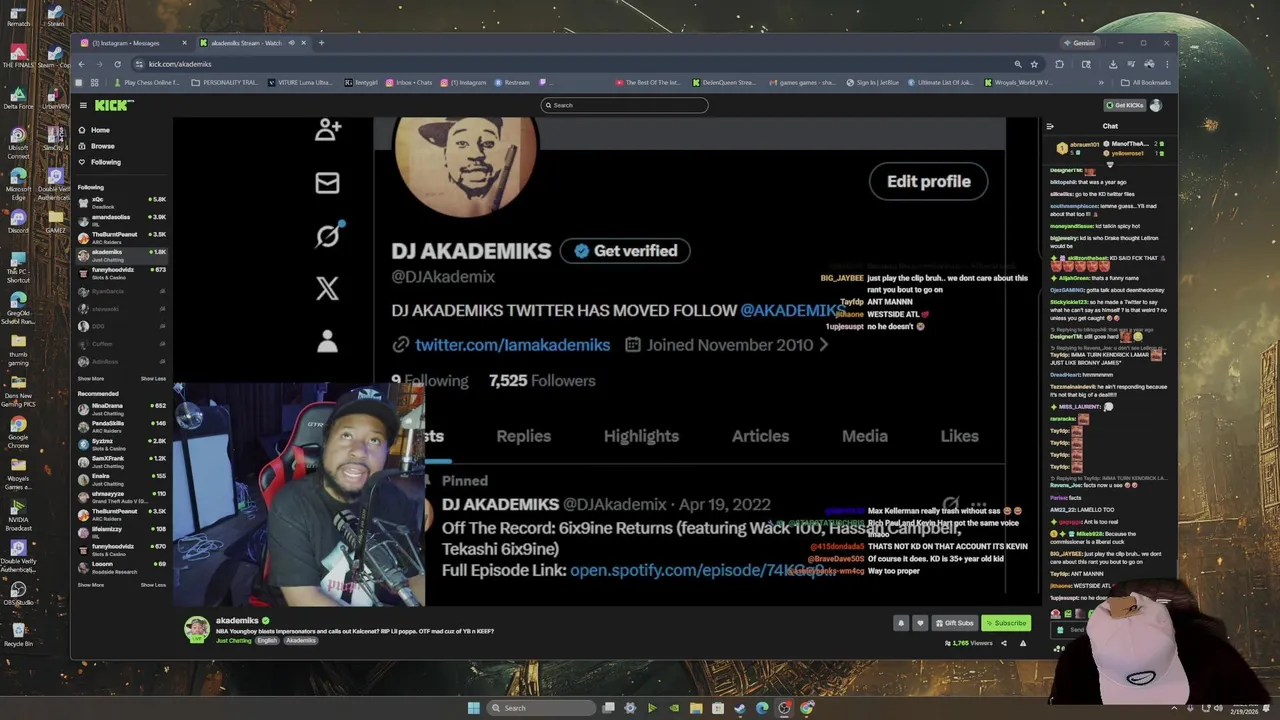Go to Home in the Kick sidebar
The width and height of the screenshot is (1280, 720).
[100, 130]
